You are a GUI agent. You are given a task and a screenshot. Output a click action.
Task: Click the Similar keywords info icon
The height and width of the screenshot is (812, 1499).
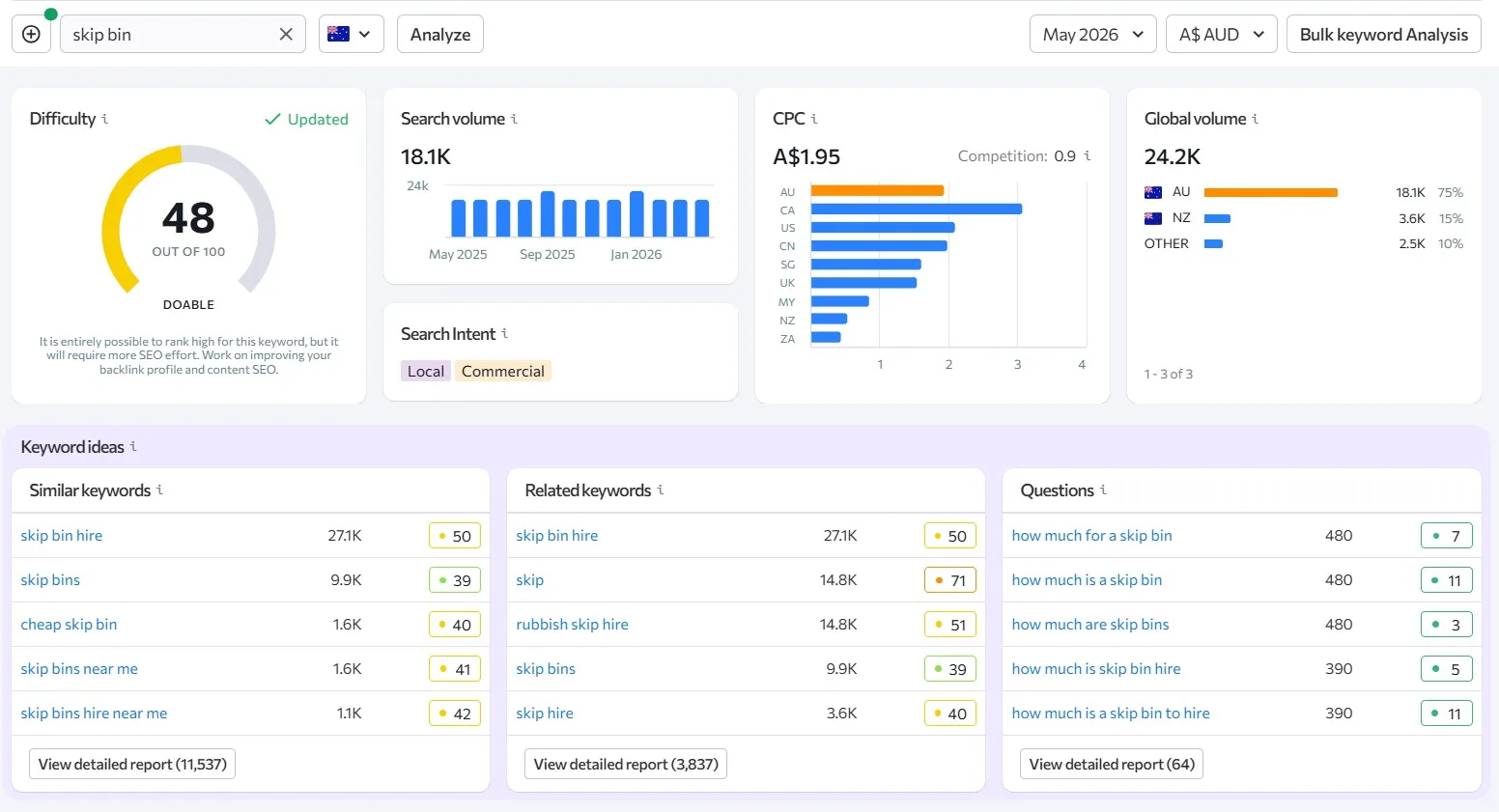pos(159,490)
